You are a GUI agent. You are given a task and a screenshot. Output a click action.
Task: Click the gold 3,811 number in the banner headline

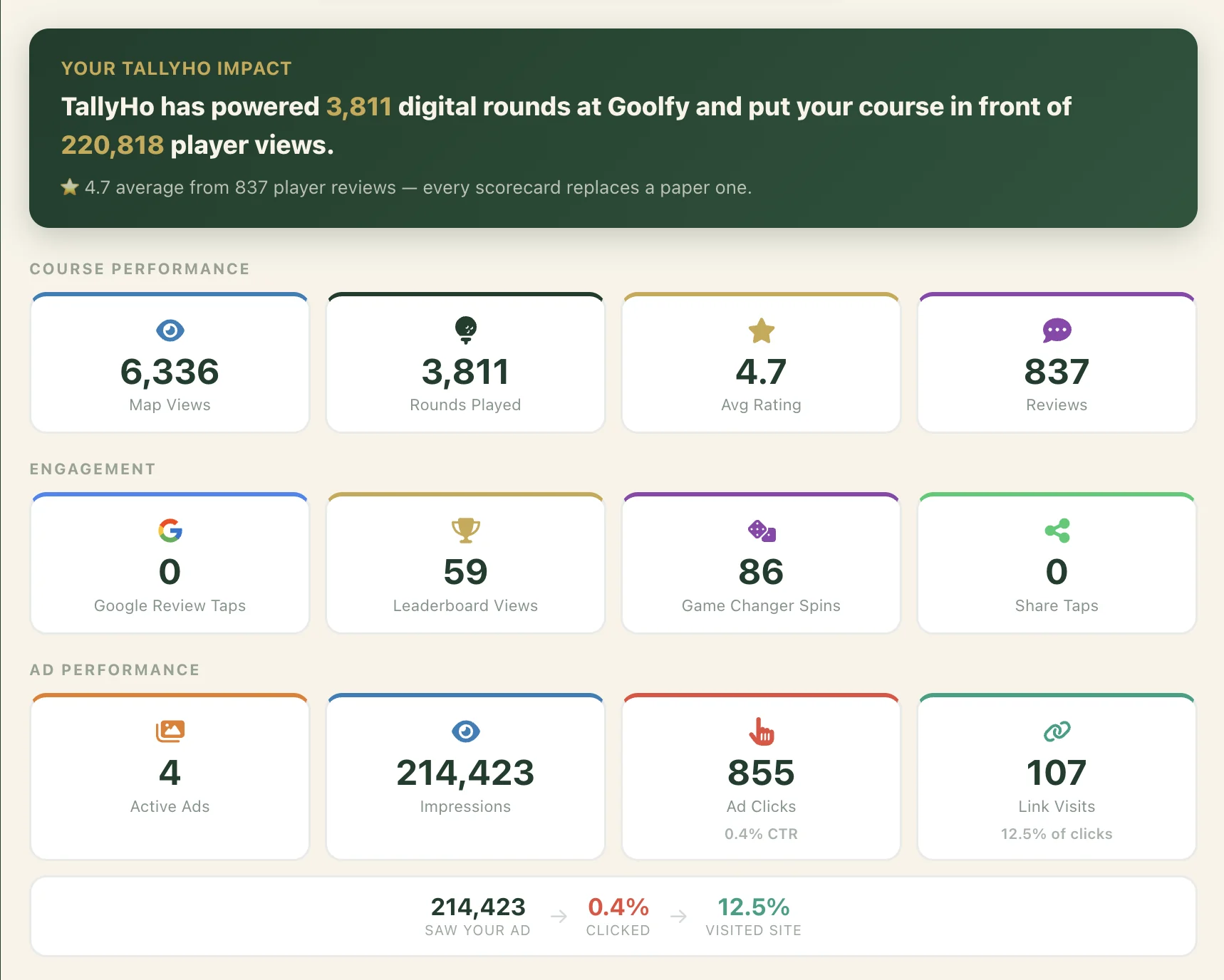(359, 107)
